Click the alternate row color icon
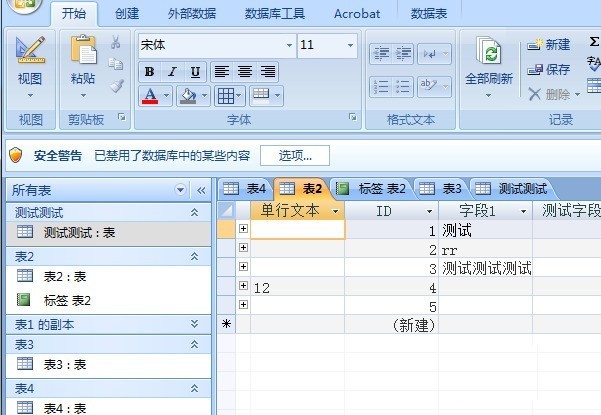 (261, 95)
